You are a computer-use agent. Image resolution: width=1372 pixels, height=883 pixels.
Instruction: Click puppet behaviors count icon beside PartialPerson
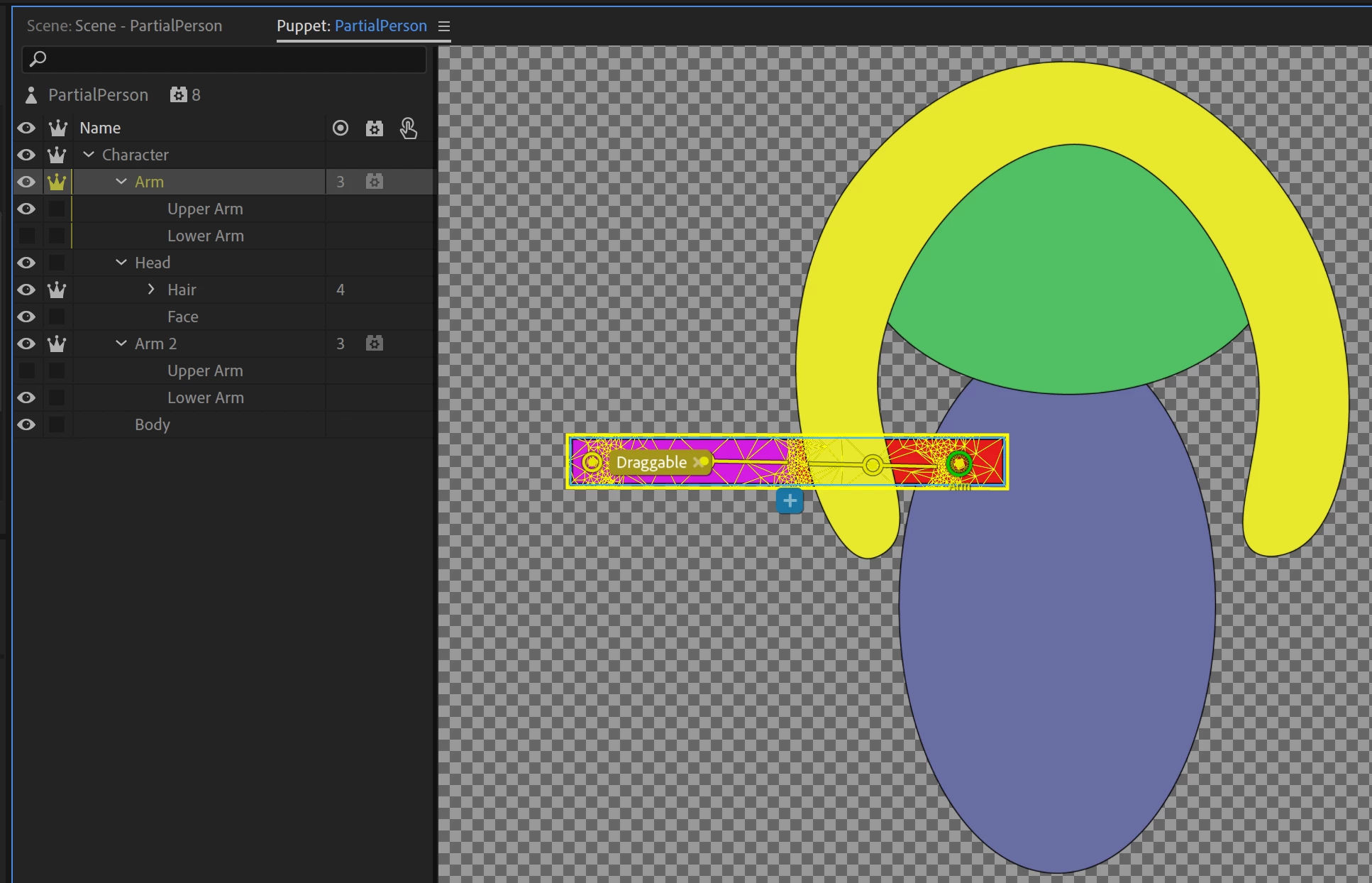click(178, 94)
